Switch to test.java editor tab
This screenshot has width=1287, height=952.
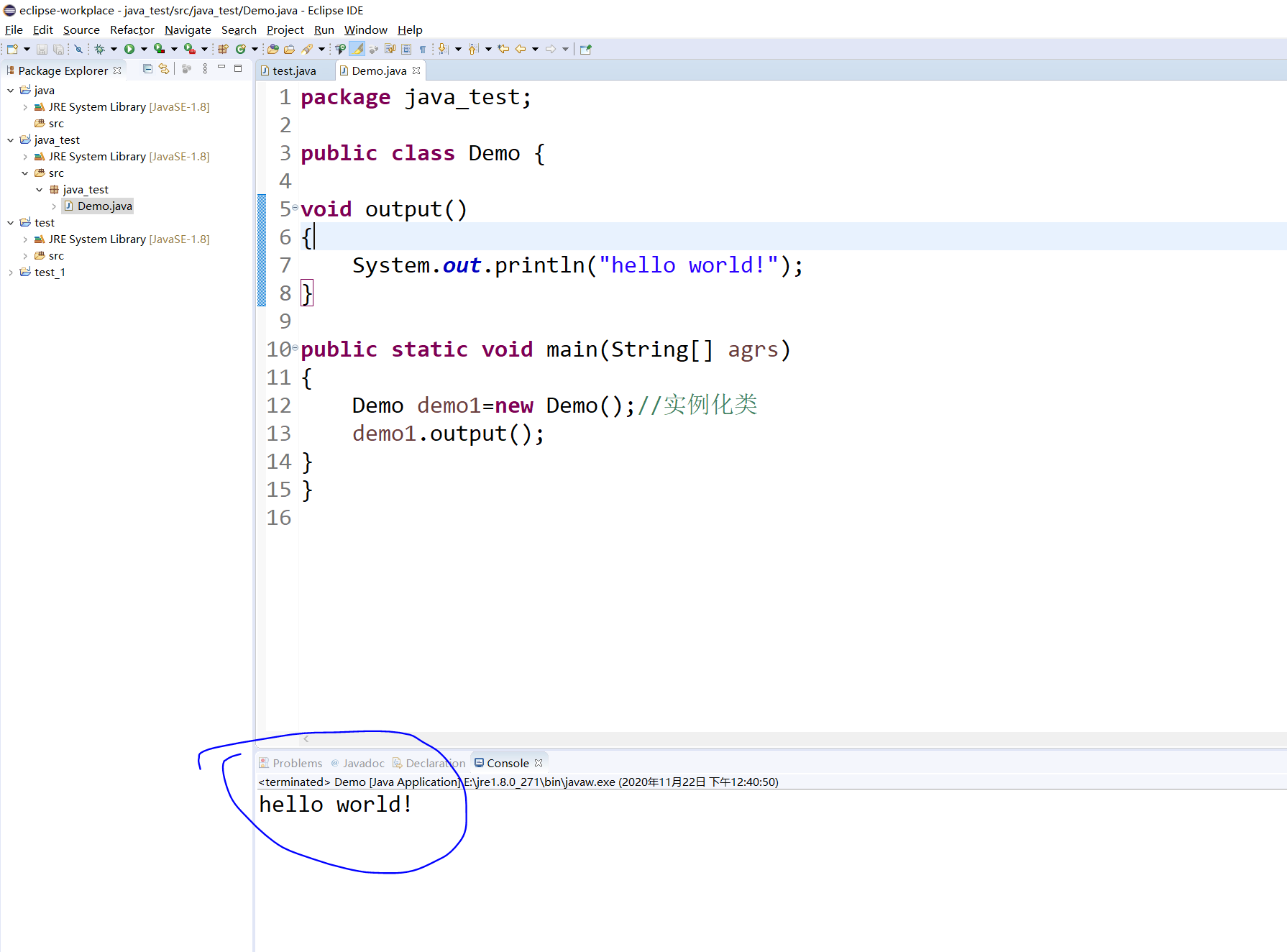click(x=294, y=70)
